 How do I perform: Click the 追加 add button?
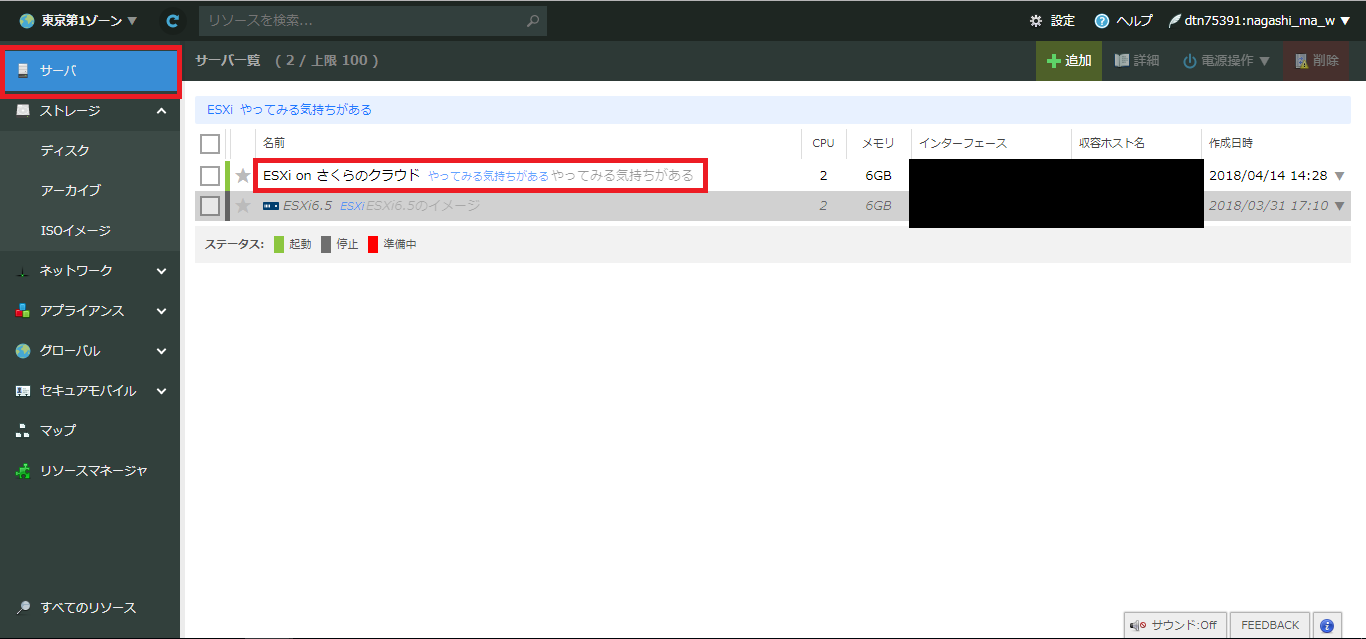[x=1069, y=61]
